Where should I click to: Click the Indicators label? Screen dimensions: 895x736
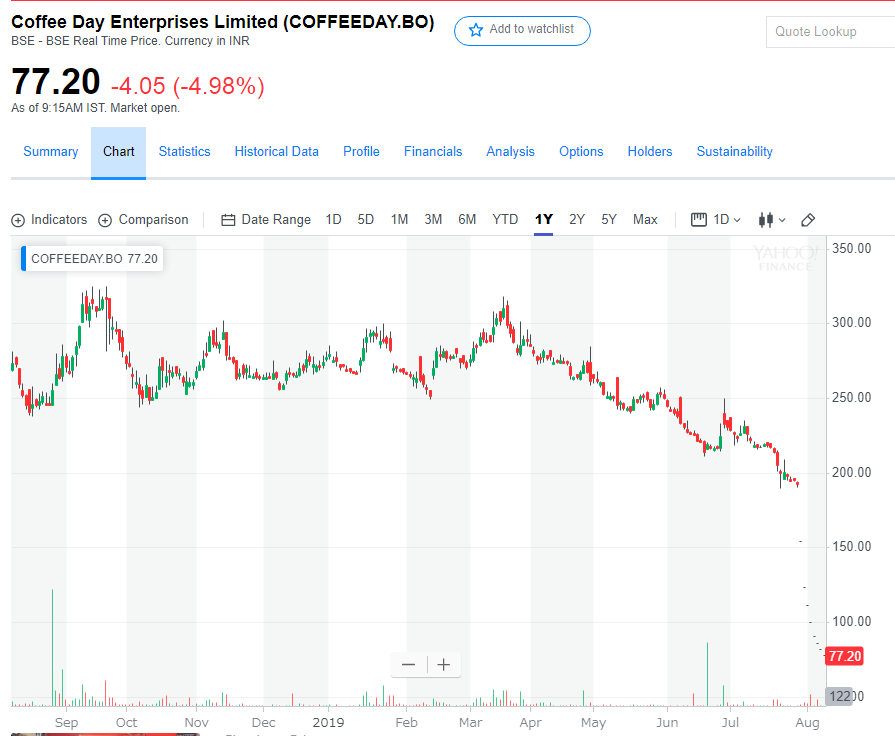[x=59, y=220]
